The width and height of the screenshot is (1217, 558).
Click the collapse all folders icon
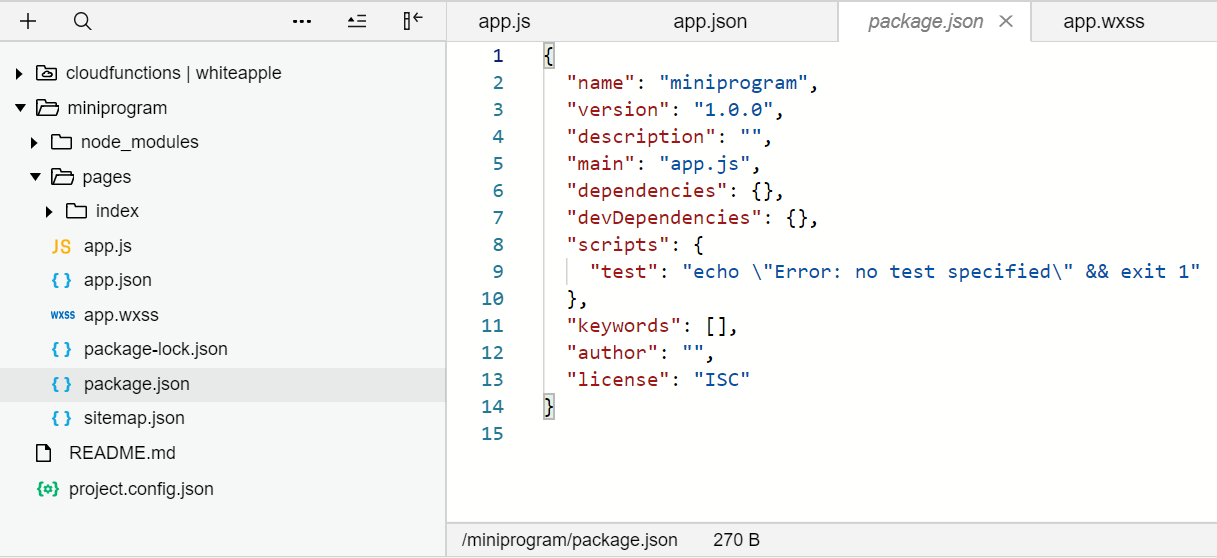pos(357,21)
